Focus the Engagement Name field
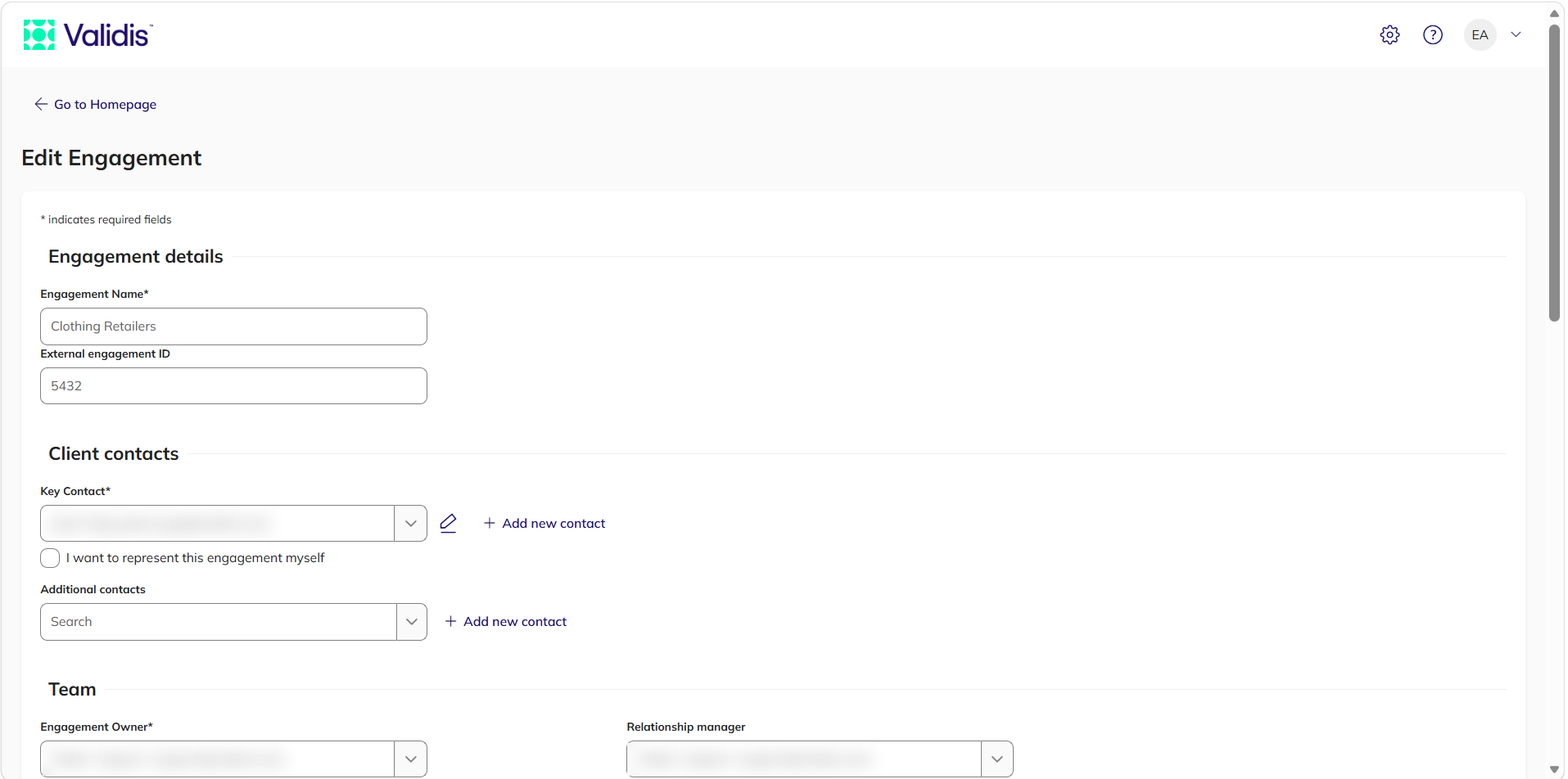This screenshot has height=779, width=1568. point(233,326)
